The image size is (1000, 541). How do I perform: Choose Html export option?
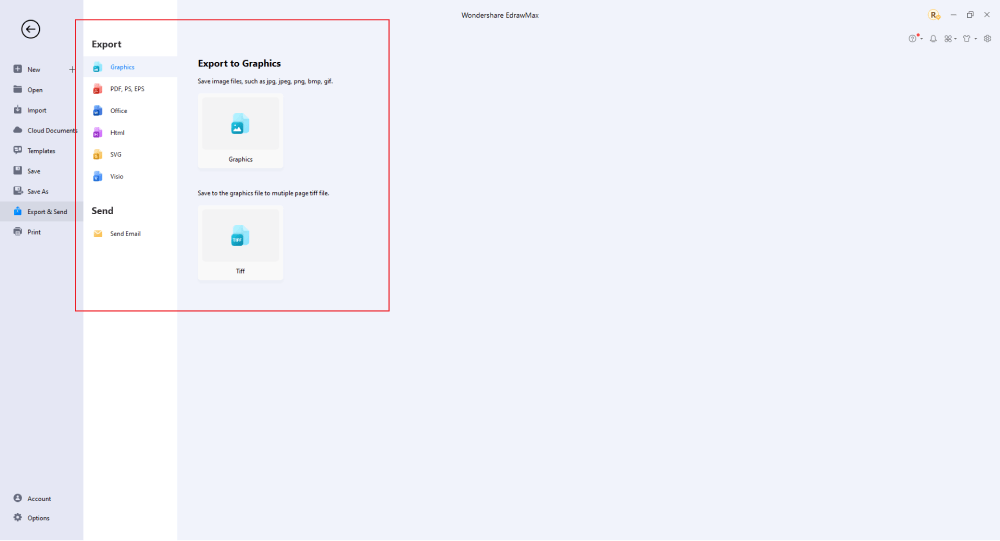click(x=117, y=133)
